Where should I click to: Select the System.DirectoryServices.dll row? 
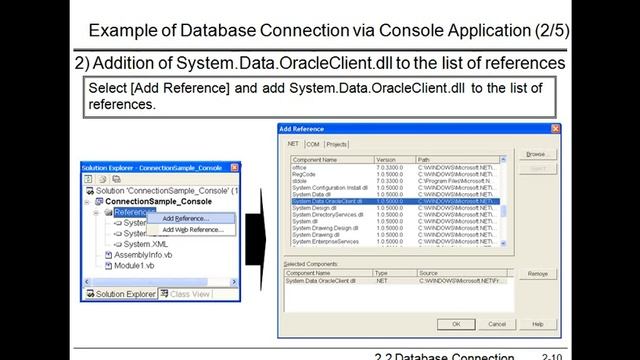point(396,215)
